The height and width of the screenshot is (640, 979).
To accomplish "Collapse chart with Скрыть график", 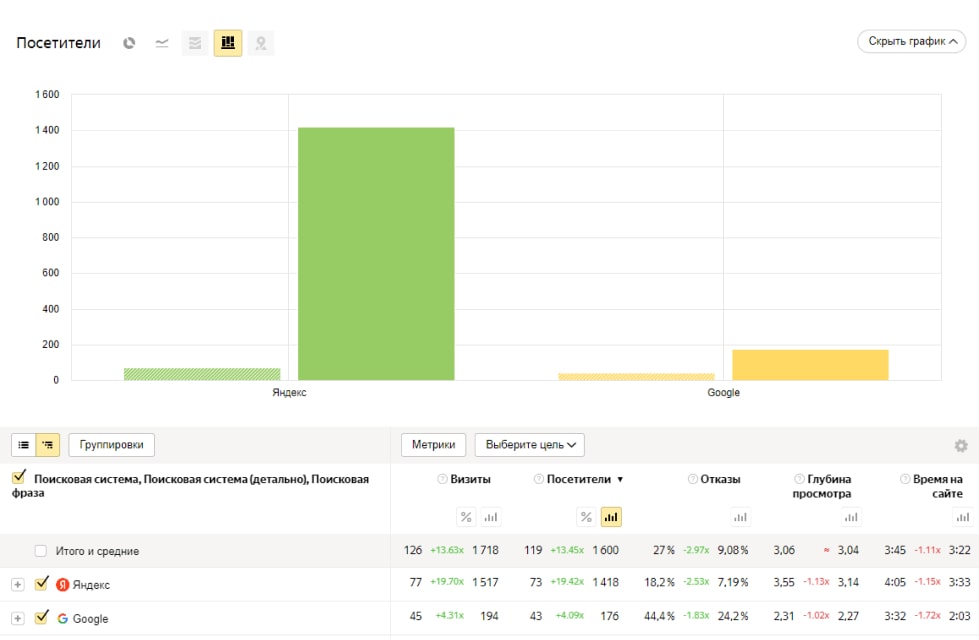I will (x=911, y=42).
